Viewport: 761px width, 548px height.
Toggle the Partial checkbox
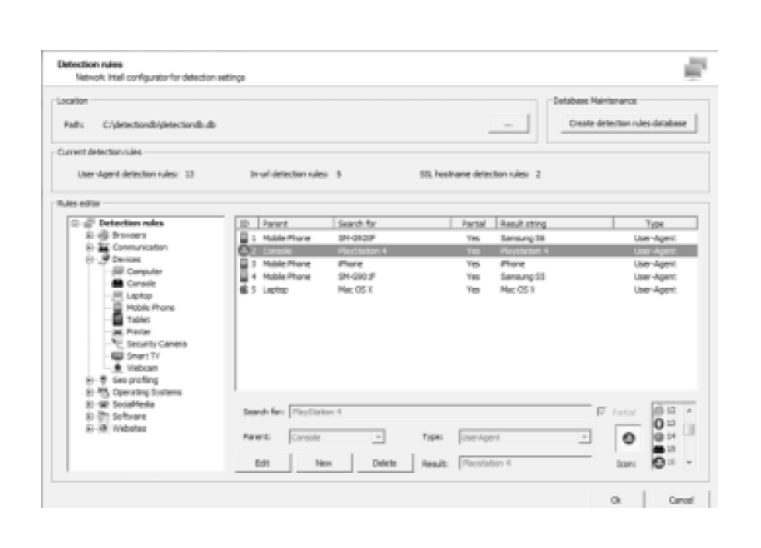[x=602, y=412]
